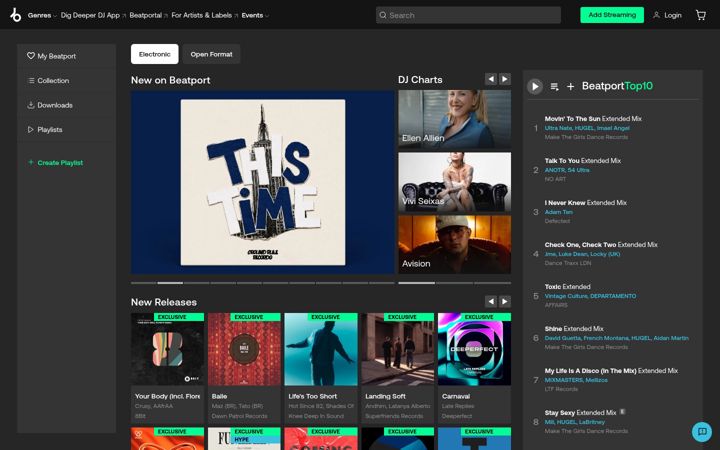
Task: Show next DJ Charts with right arrow
Action: 505,79
